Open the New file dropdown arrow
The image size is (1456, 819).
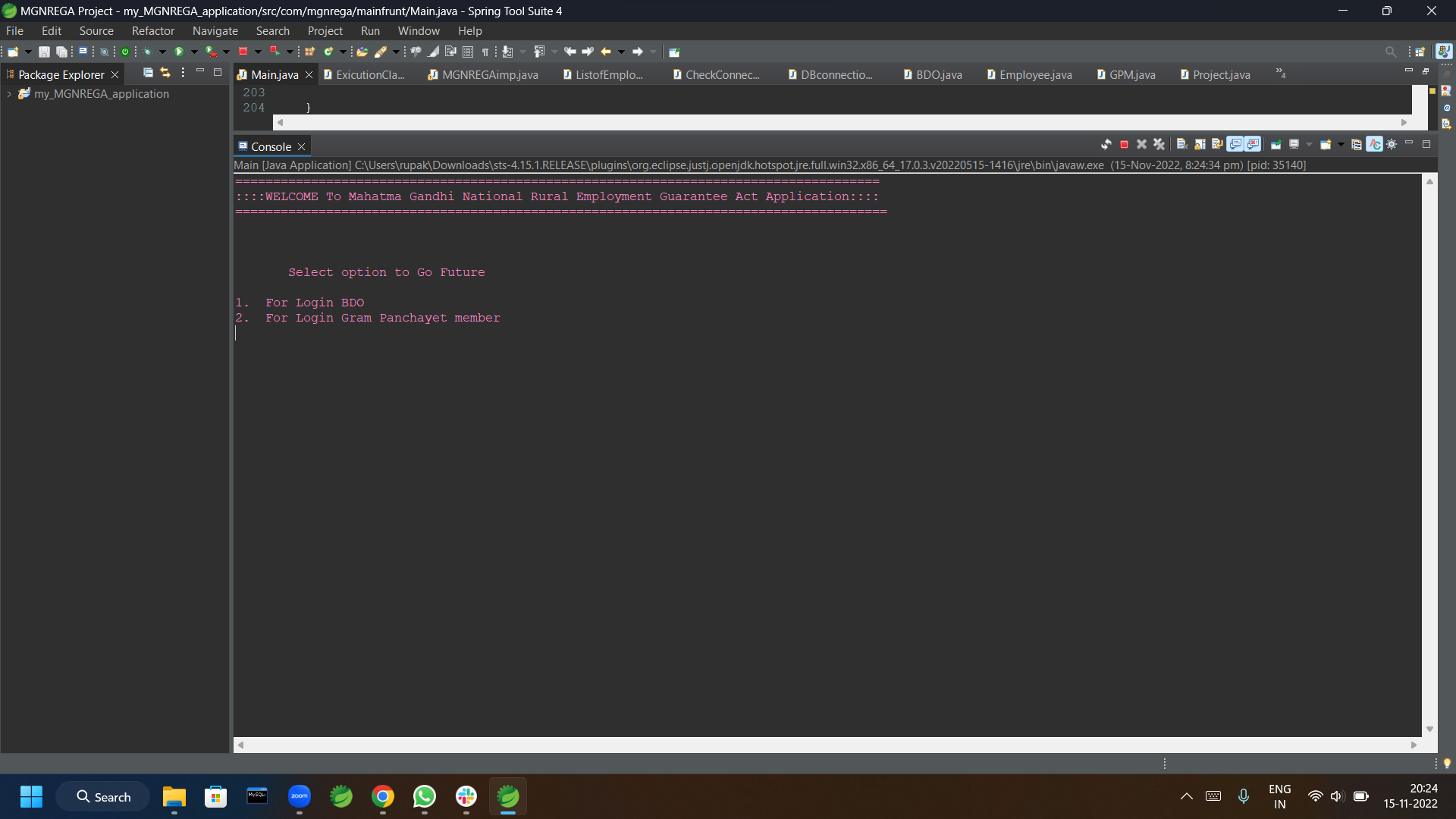[x=28, y=52]
